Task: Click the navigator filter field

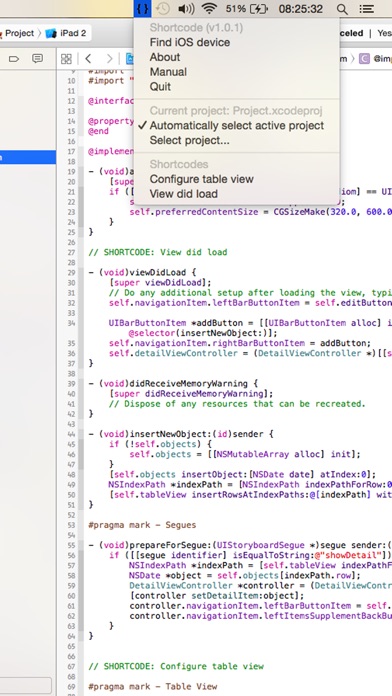Action: coord(26,684)
